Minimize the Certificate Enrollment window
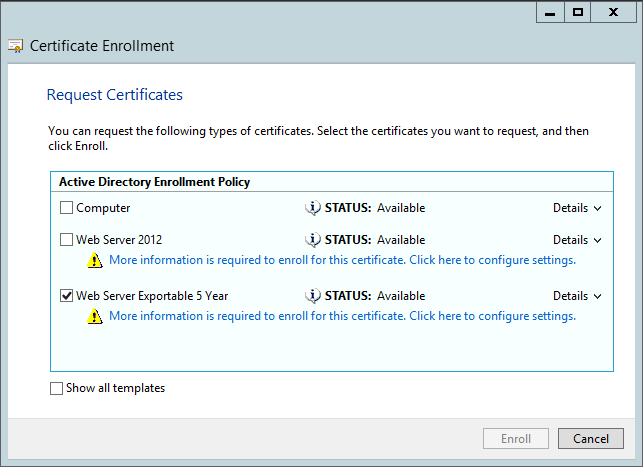The width and height of the screenshot is (643, 467). tap(549, 12)
